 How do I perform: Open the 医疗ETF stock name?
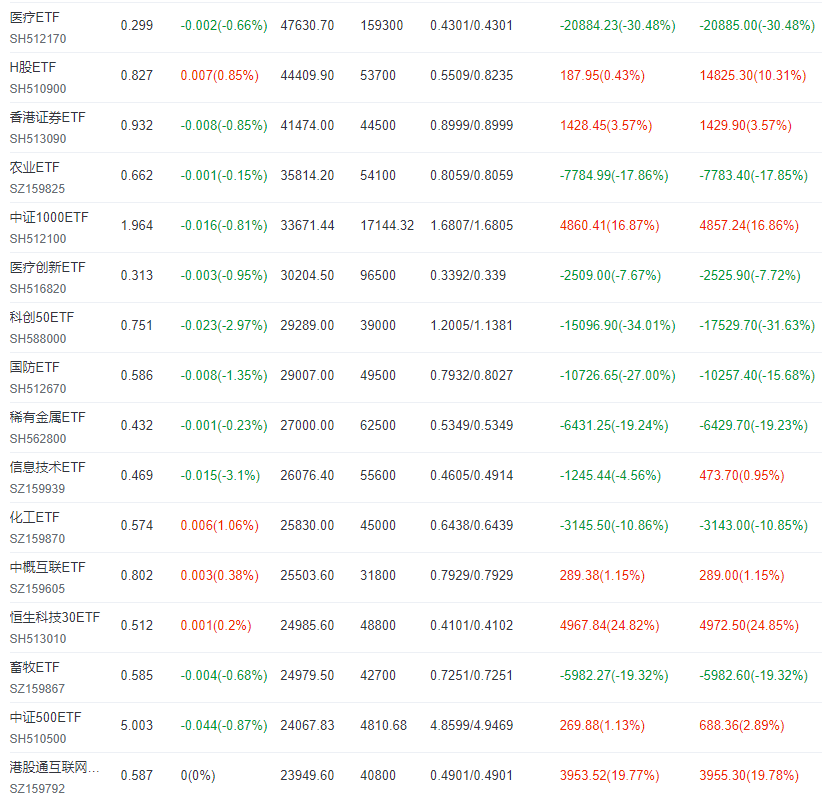click(x=35, y=17)
